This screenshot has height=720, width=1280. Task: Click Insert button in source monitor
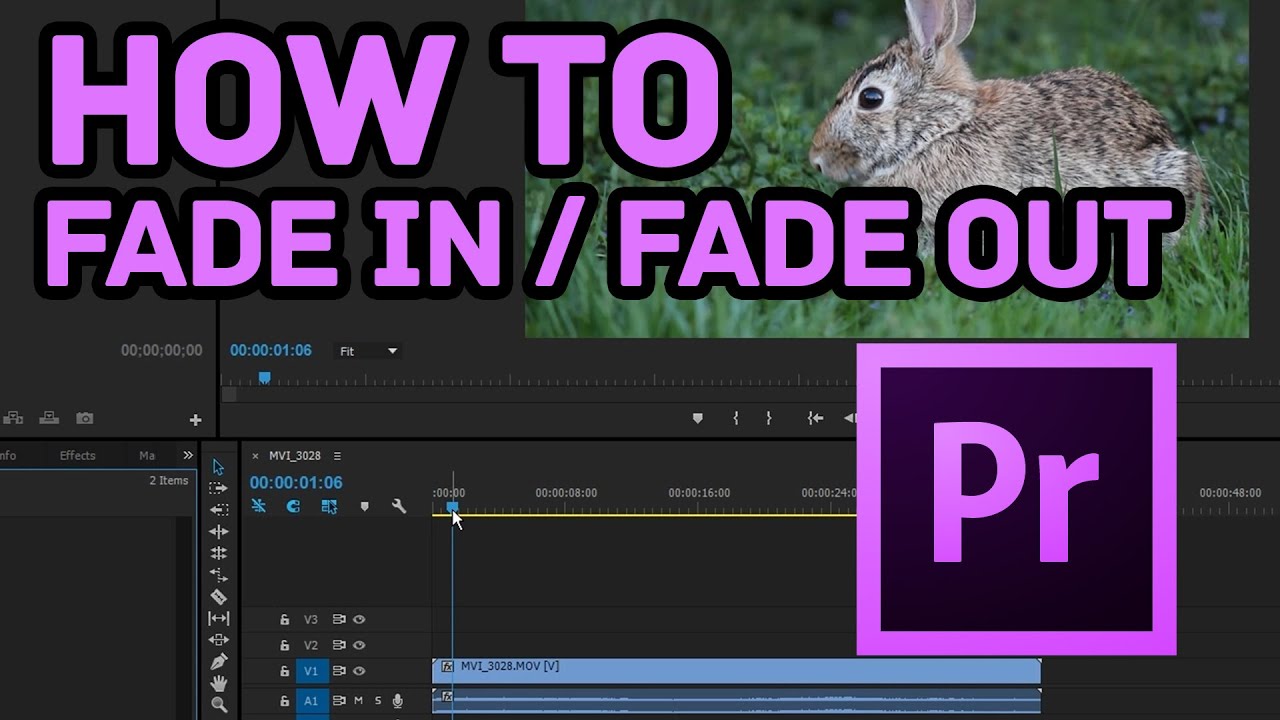point(13,418)
